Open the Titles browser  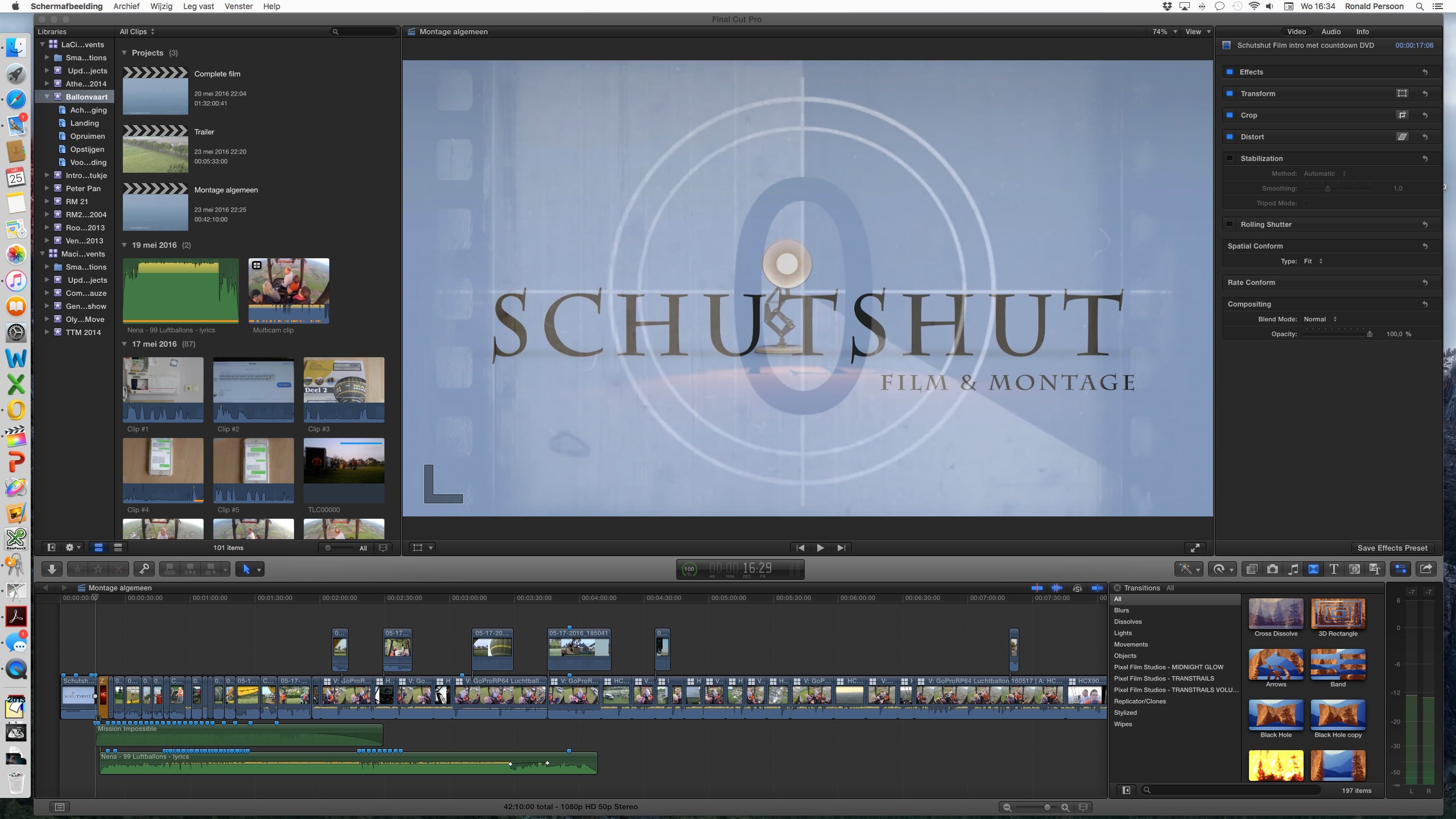tap(1334, 569)
